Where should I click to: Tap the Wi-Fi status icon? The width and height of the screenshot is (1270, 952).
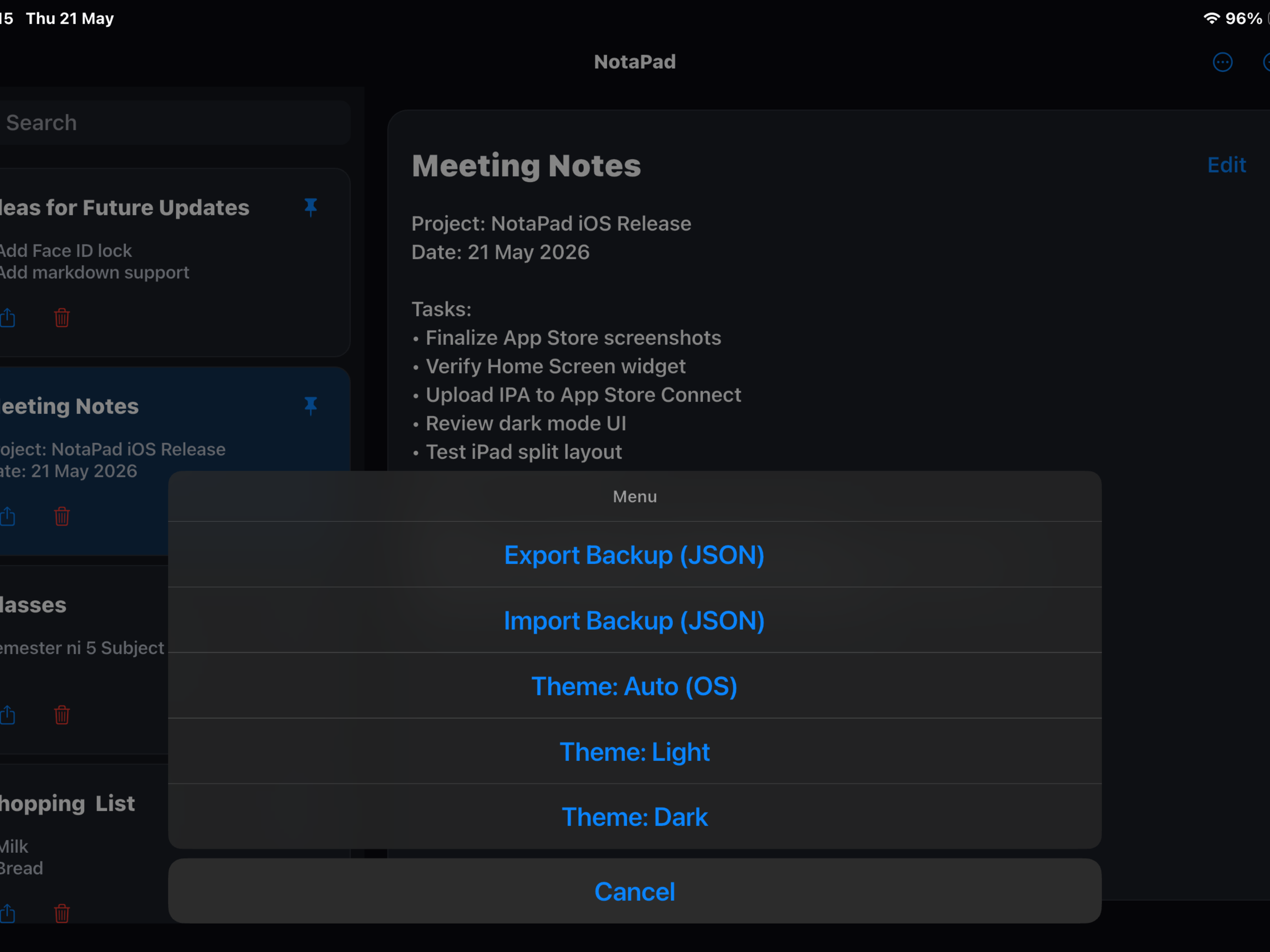(1211, 19)
